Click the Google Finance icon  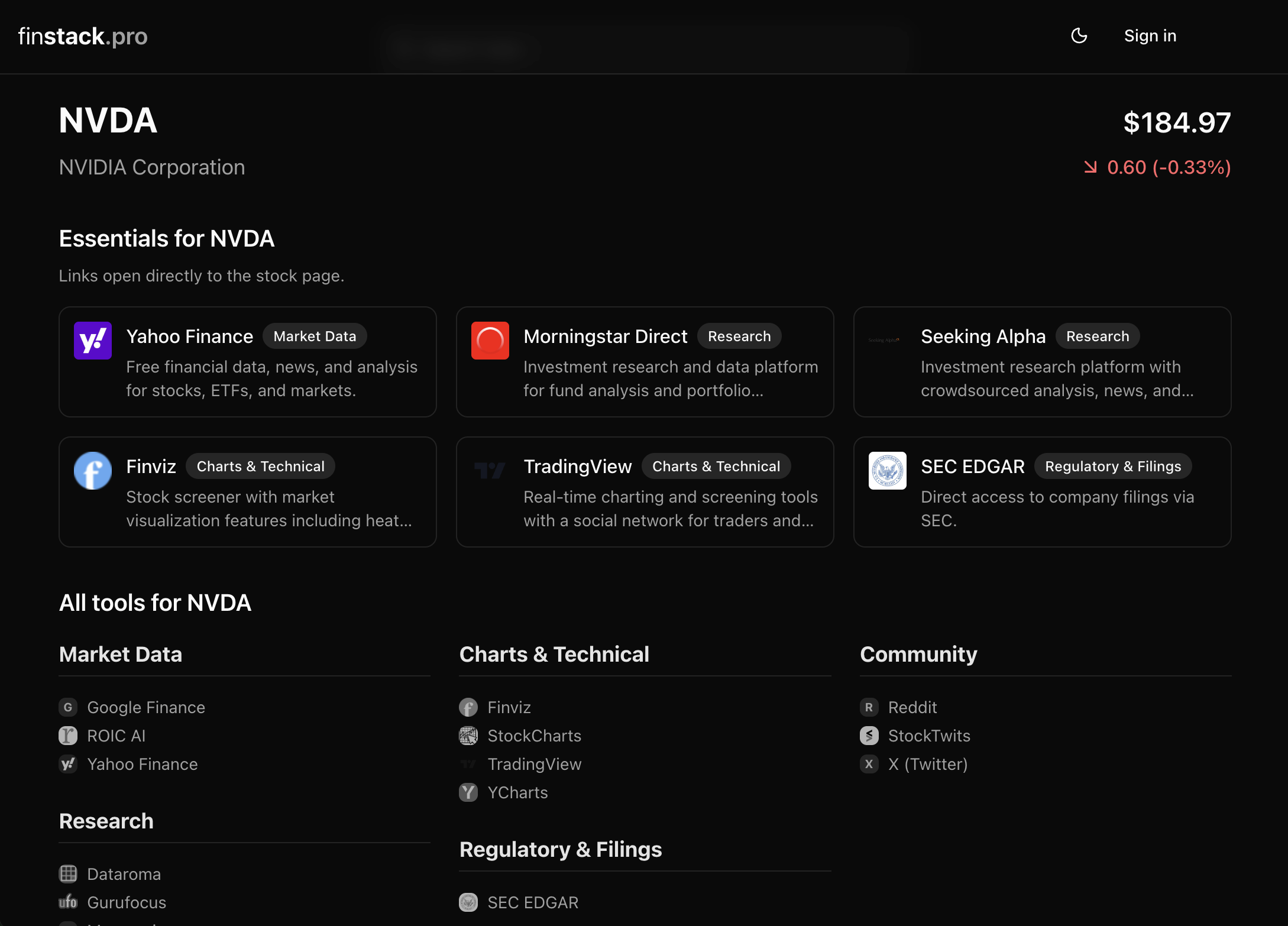point(67,707)
